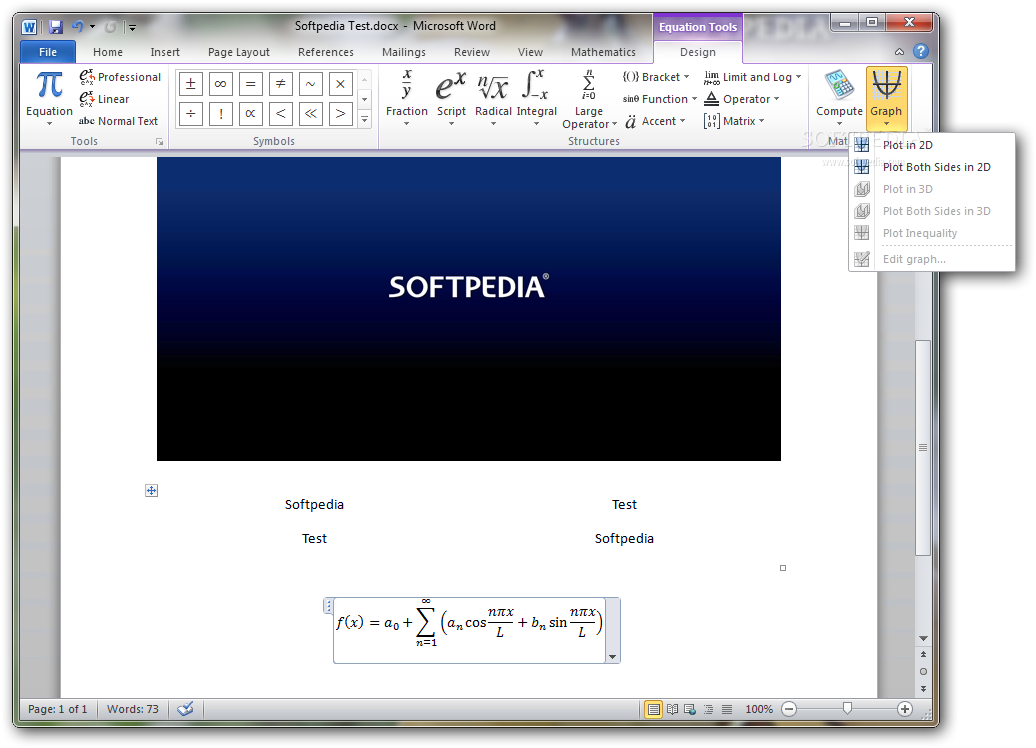The image size is (1036, 748).
Task: Insert the division sign symbol
Action: [x=190, y=114]
